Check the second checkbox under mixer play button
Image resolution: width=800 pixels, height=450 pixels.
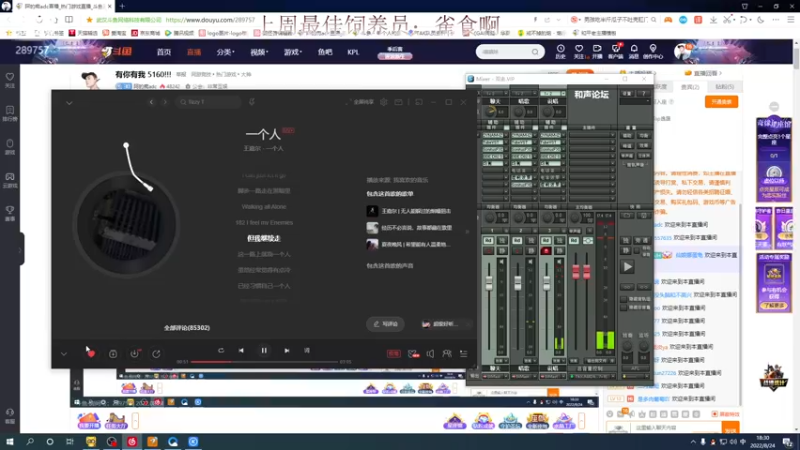point(623,308)
